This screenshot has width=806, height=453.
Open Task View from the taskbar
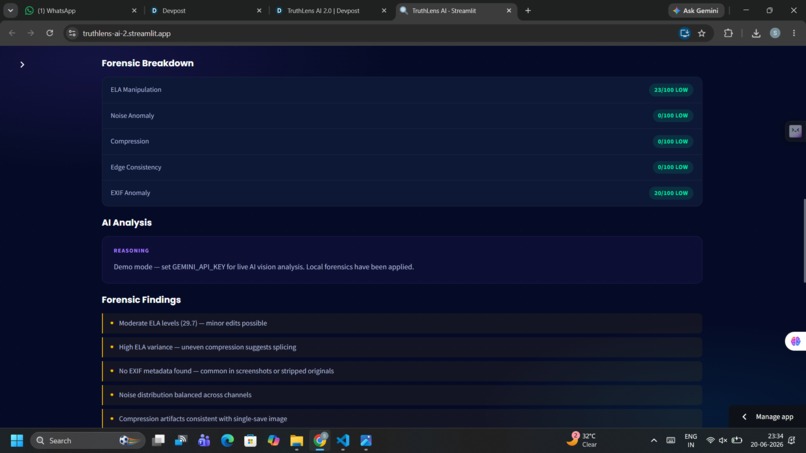click(158, 441)
